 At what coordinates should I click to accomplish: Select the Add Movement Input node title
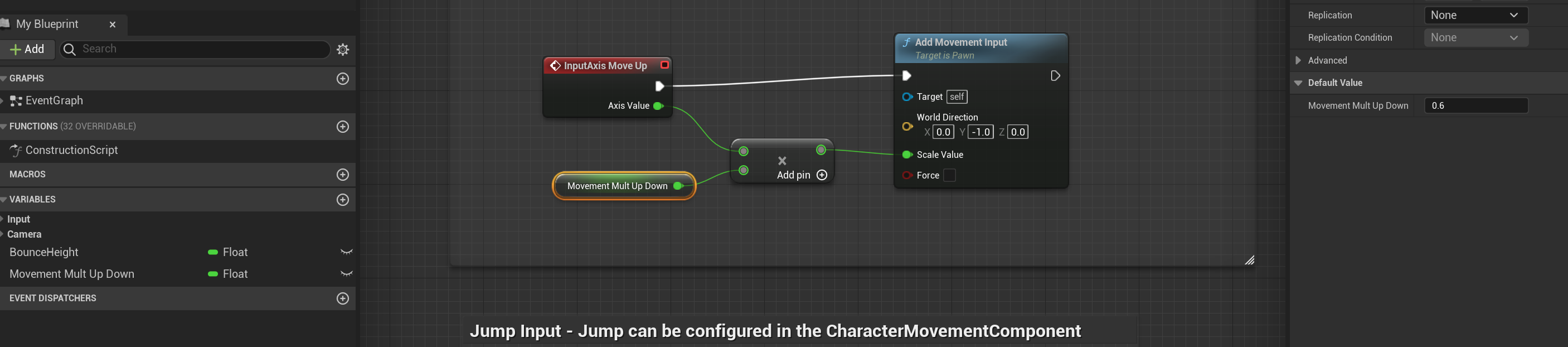click(x=960, y=42)
